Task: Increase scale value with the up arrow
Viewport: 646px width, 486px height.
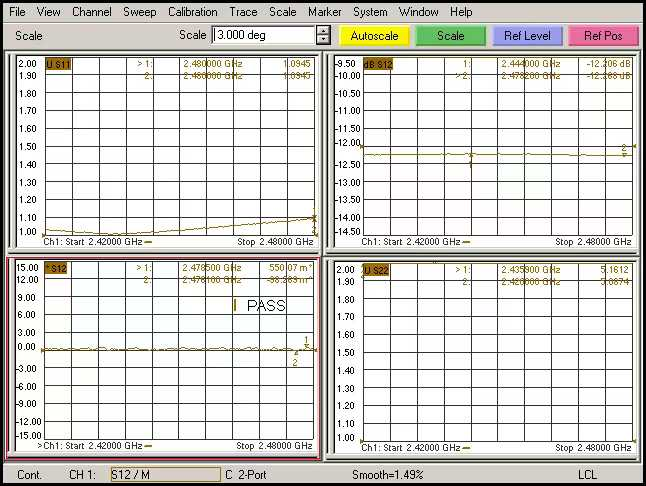Action: (x=323, y=30)
